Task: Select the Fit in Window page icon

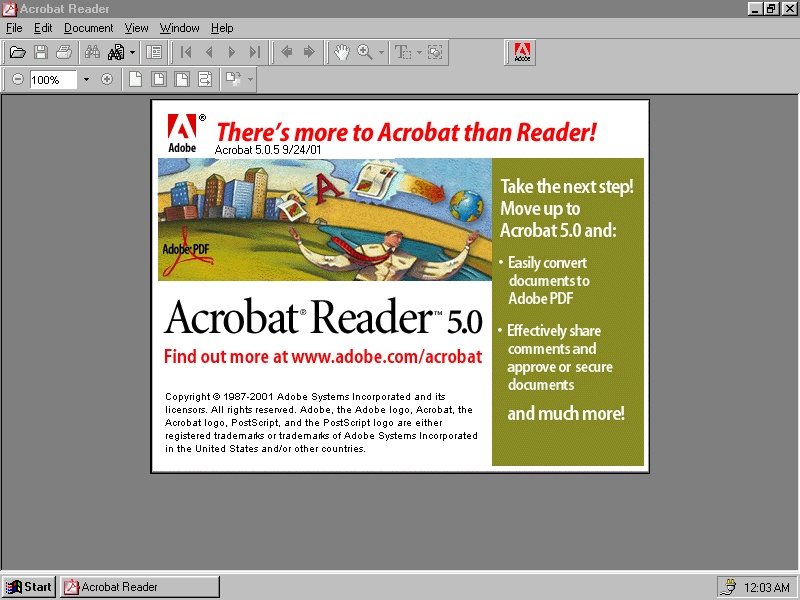Action: [159, 80]
